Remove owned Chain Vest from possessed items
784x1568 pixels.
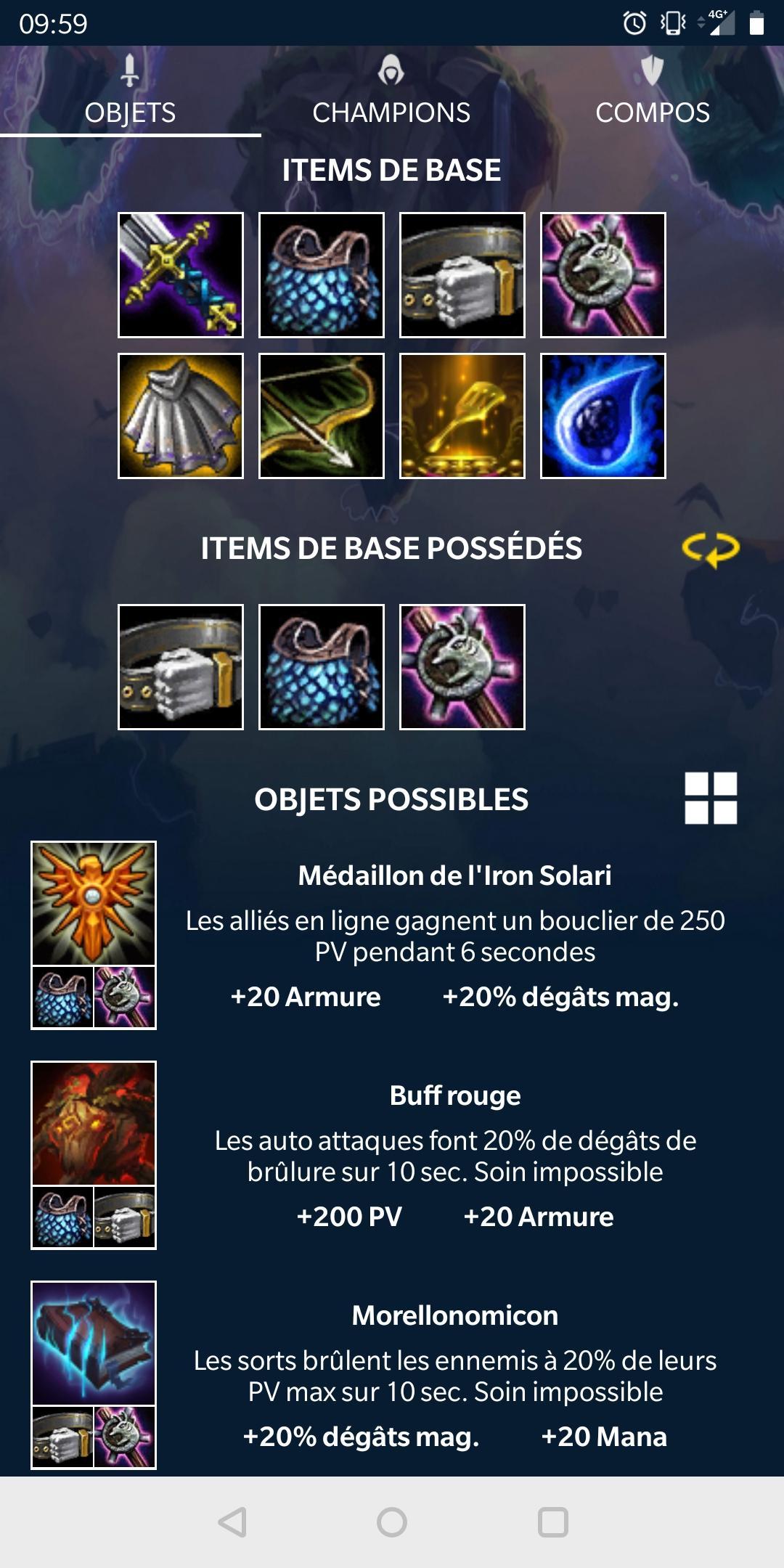click(x=322, y=667)
